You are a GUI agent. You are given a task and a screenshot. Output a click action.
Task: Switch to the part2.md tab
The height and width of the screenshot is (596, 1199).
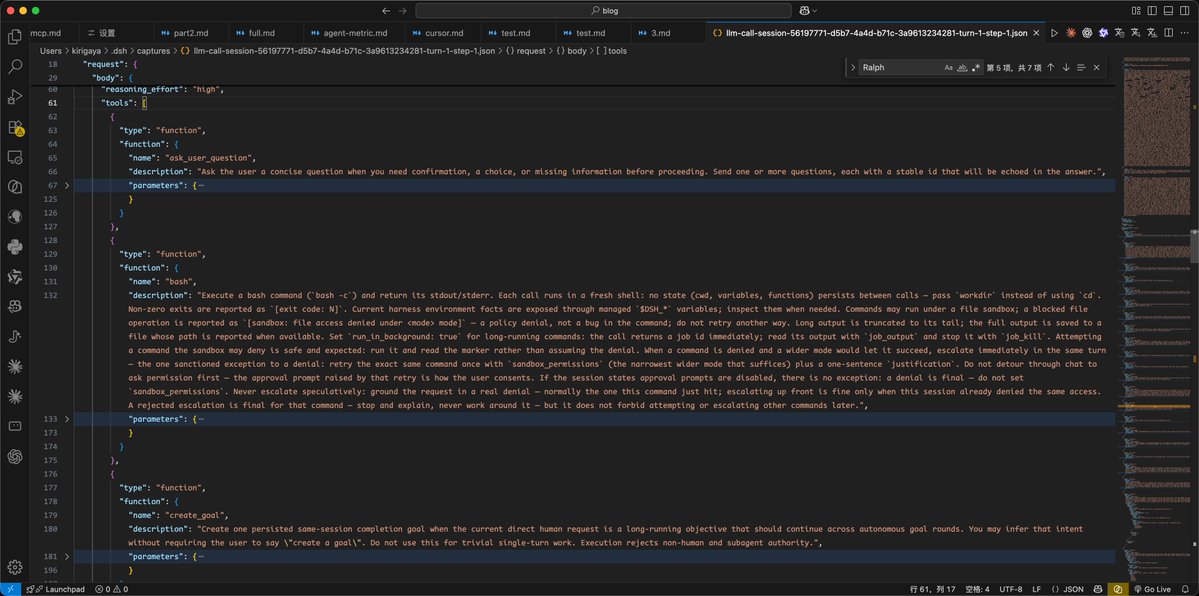pyautogui.click(x=190, y=33)
